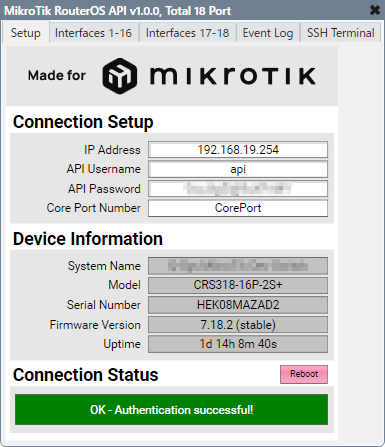This screenshot has height=447, width=385.
Task: Click the Firmware Version field
Action: (238, 324)
